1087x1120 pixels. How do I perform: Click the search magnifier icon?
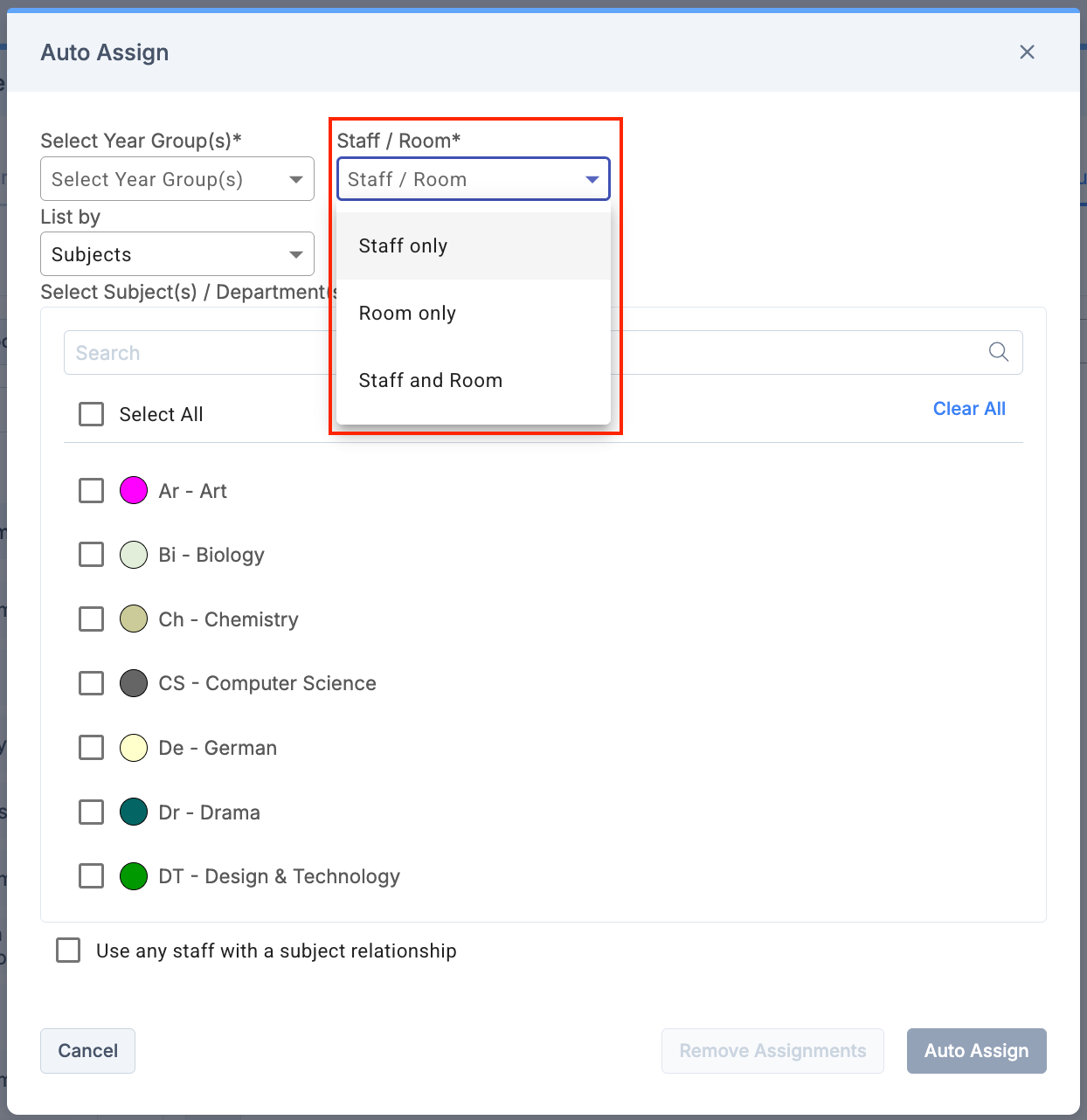[x=998, y=352]
